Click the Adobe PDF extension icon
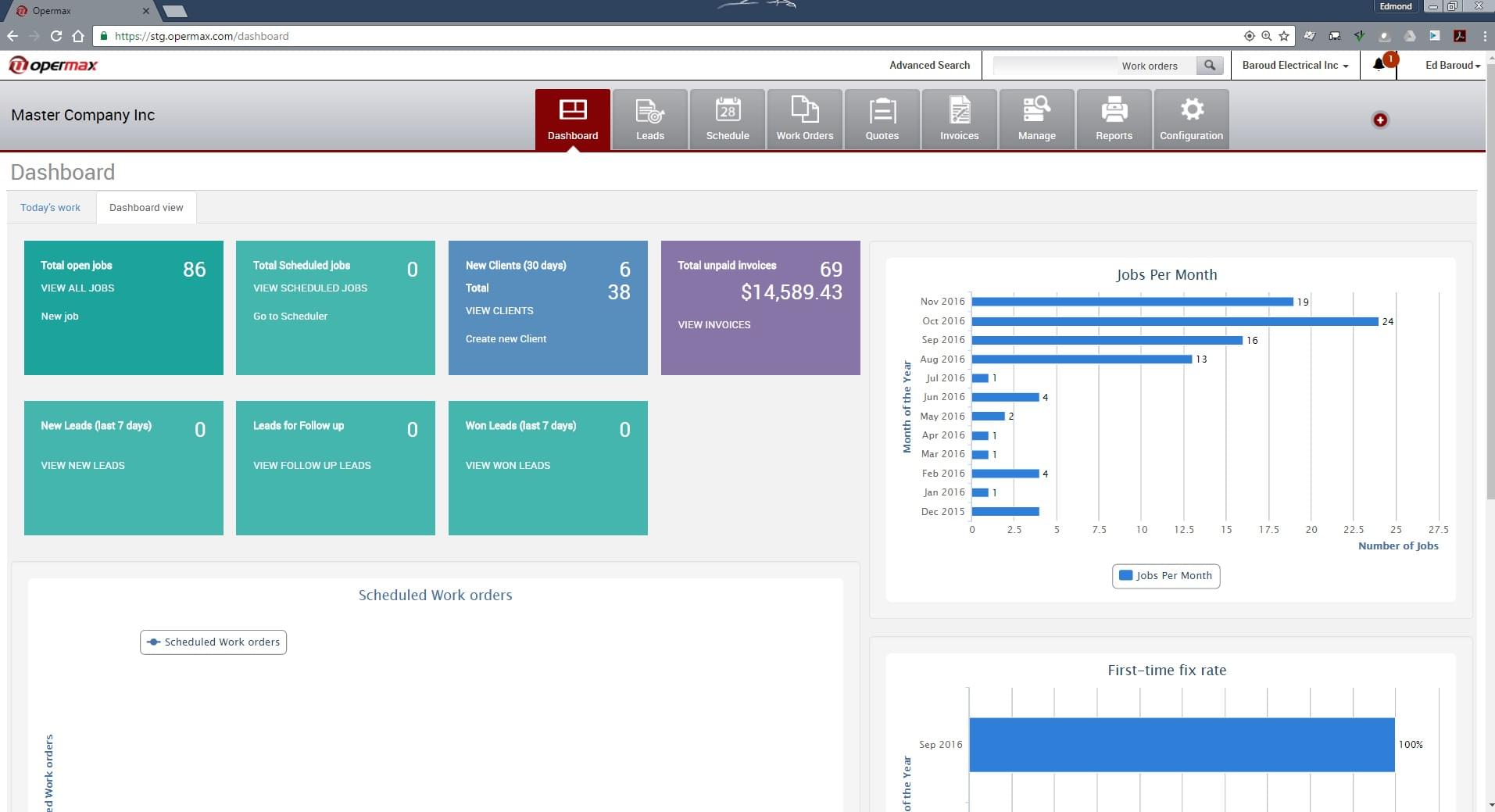Screen dimensions: 1495x812 click(x=1459, y=36)
